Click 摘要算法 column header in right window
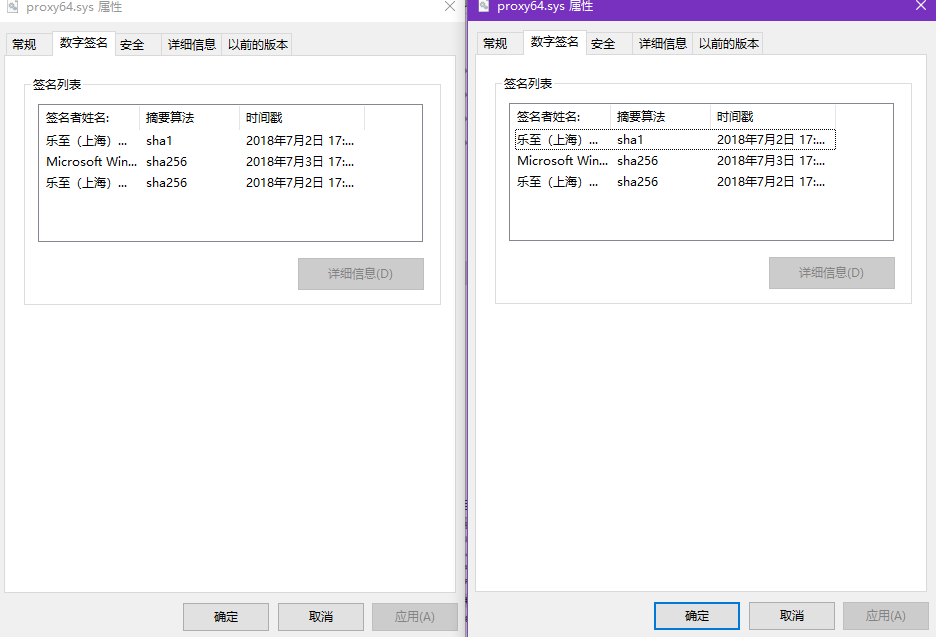The height and width of the screenshot is (637, 936). (661, 116)
